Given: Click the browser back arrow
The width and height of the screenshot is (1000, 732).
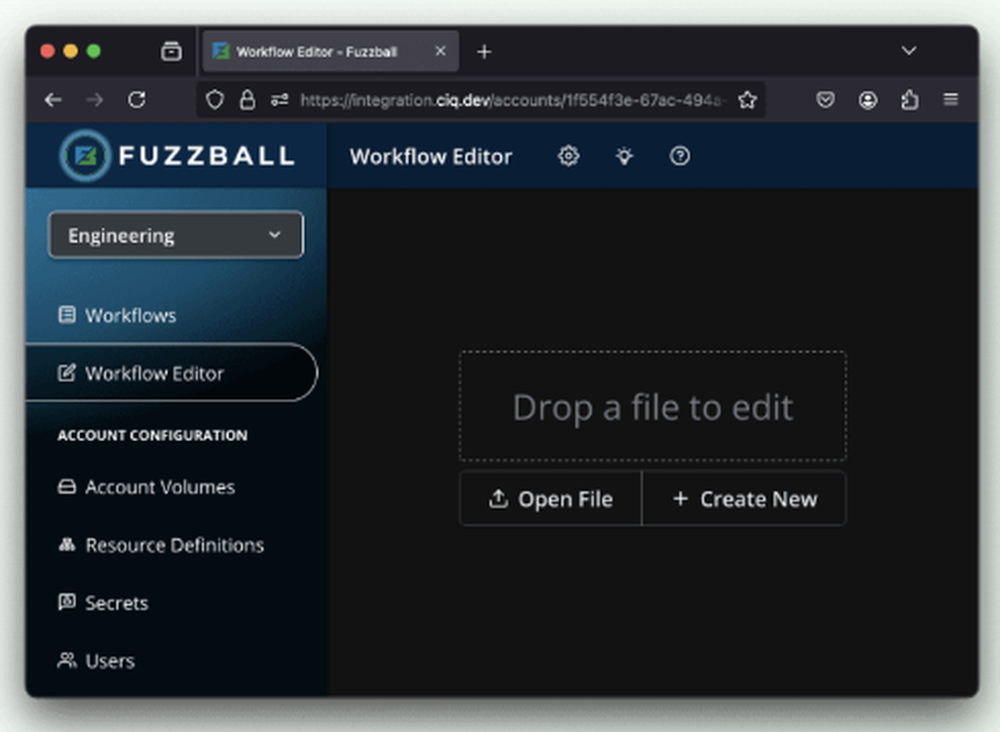Looking at the screenshot, I should 54,100.
